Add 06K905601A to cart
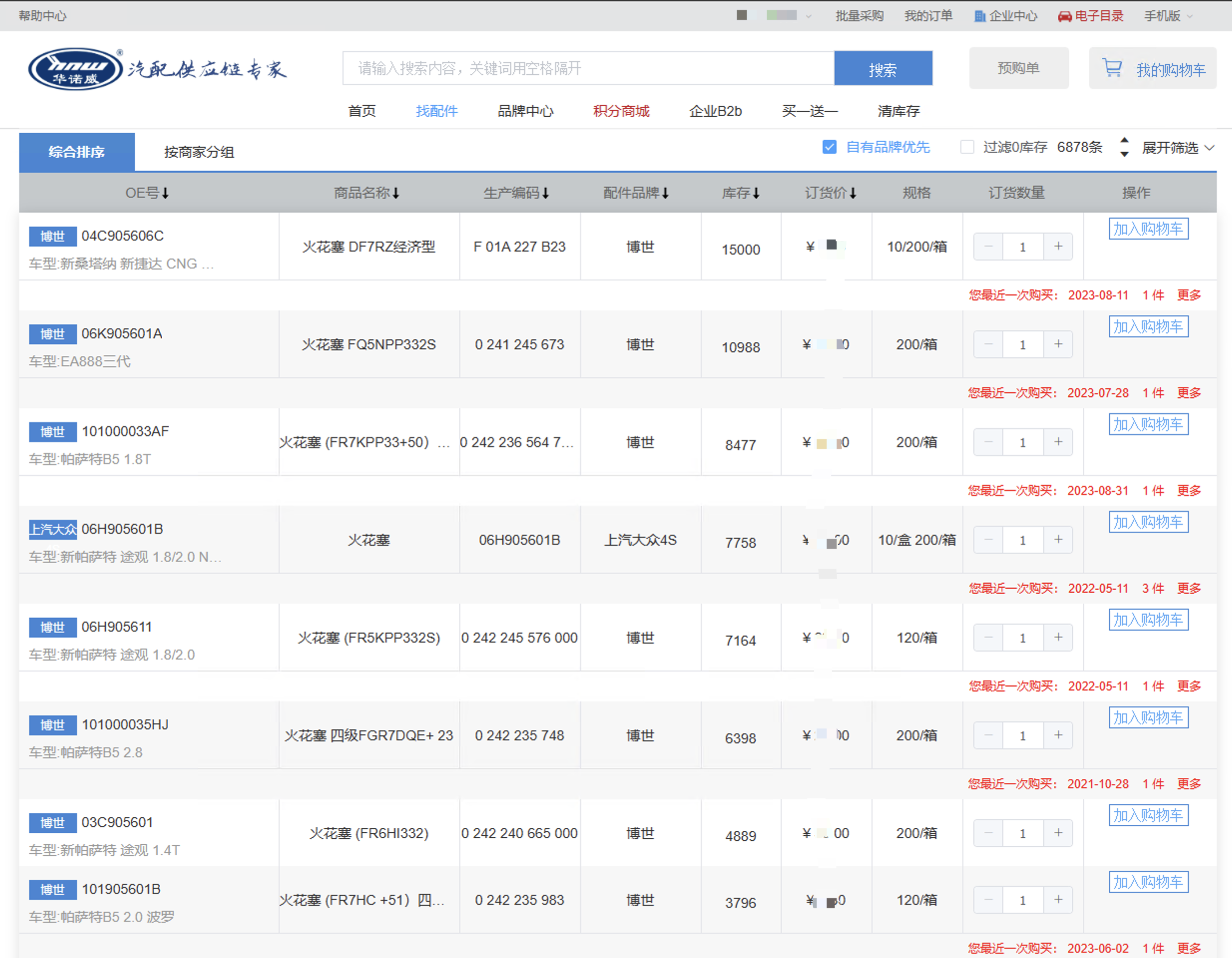Viewport: 1232px width, 958px height. 1148,326
